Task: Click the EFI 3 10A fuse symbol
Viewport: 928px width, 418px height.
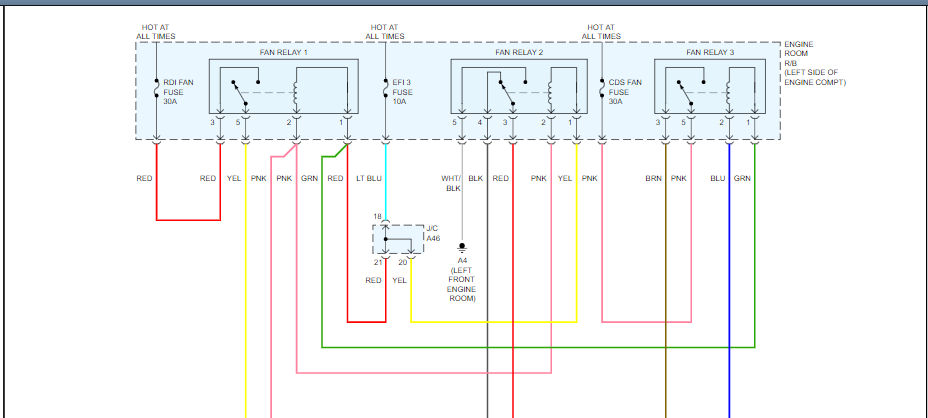Action: point(385,88)
